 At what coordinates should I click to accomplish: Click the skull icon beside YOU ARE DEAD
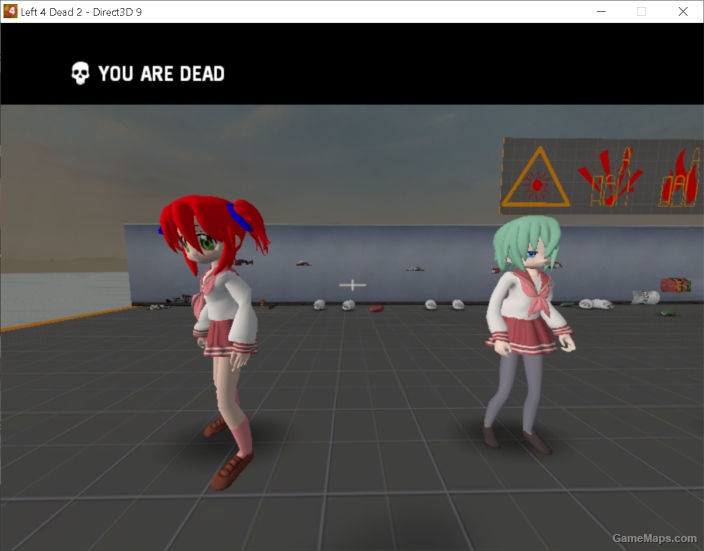click(x=80, y=73)
